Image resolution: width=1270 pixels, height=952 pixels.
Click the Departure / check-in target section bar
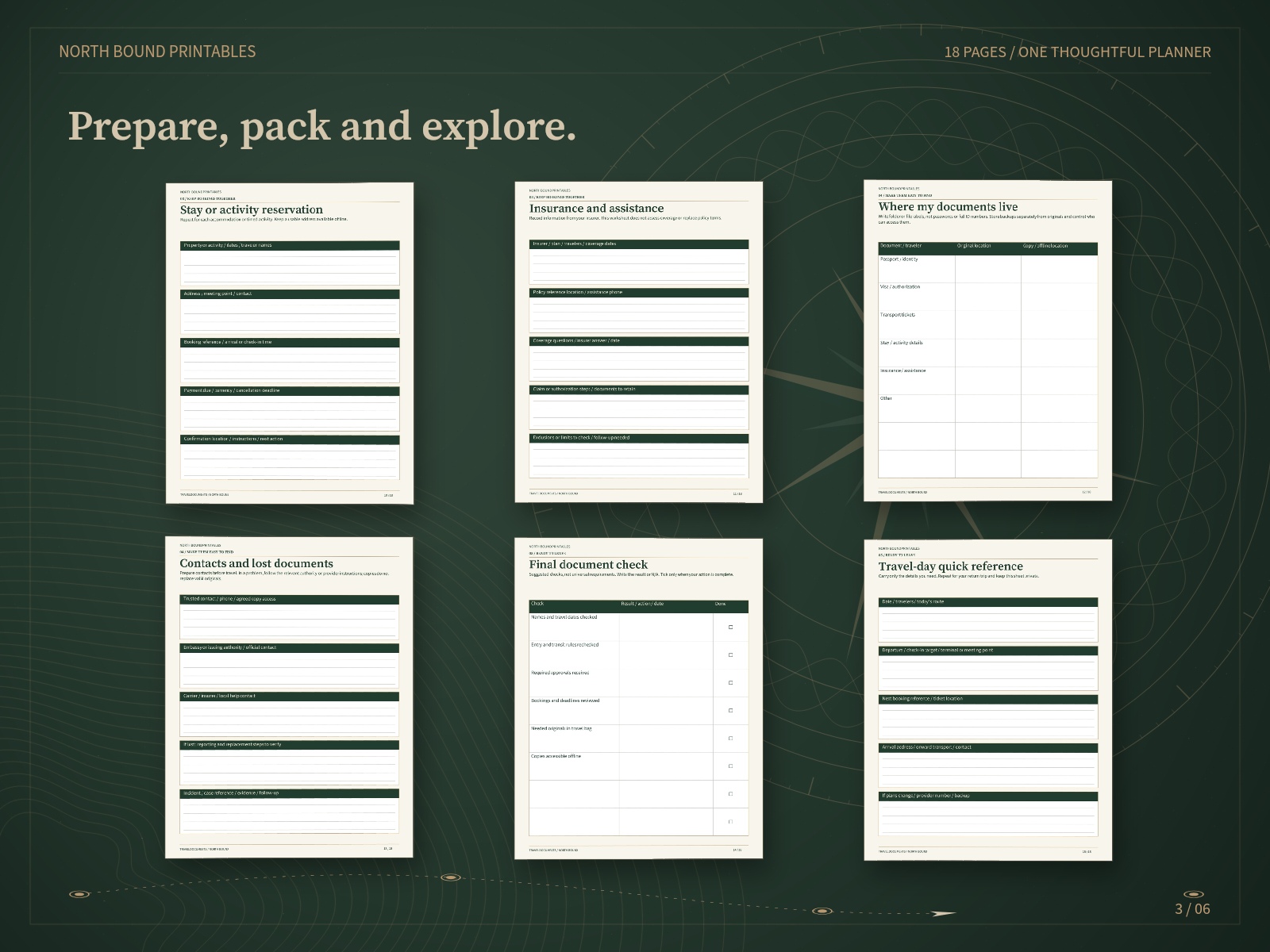[988, 650]
